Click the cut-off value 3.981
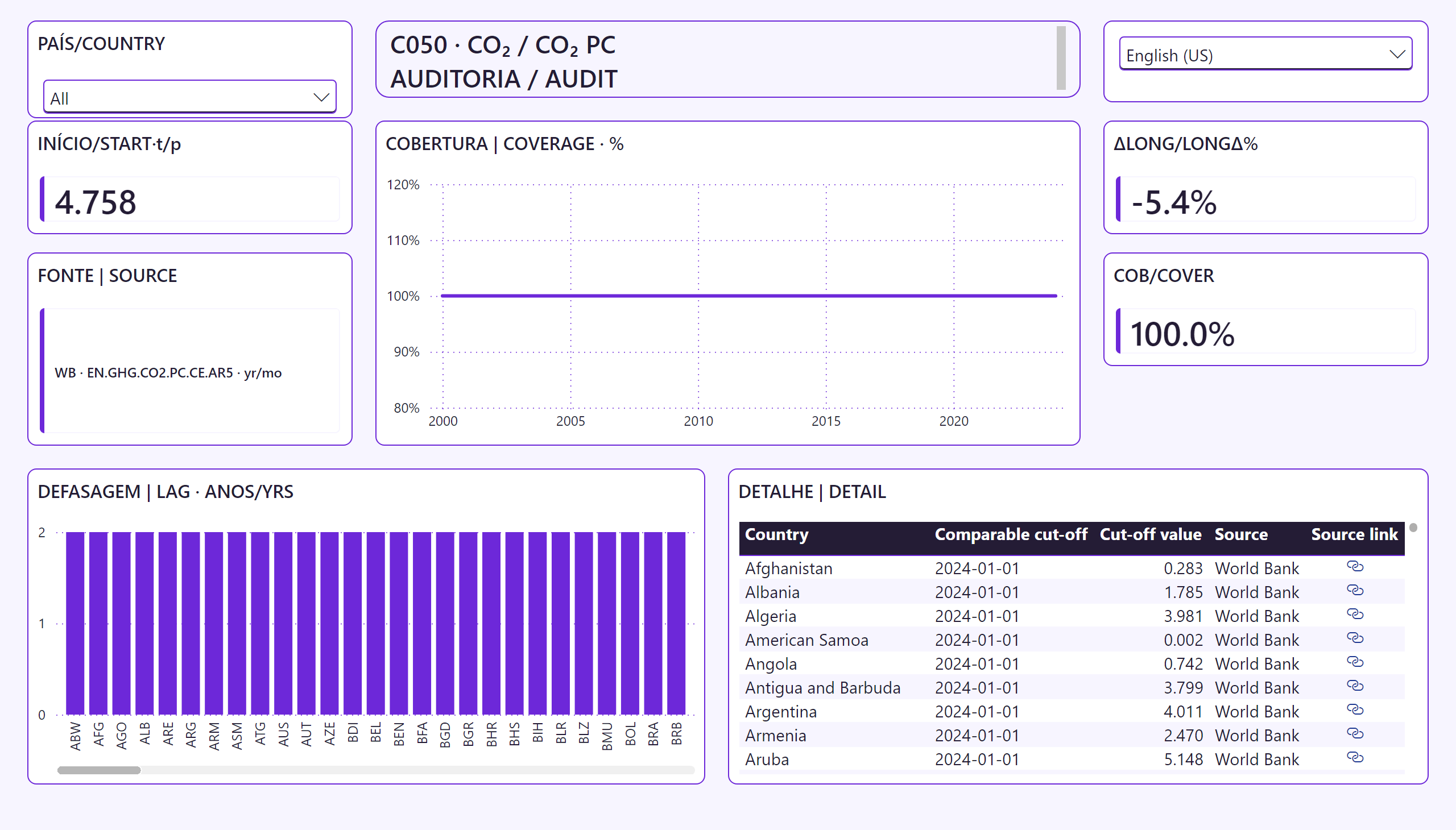The image size is (1456, 830). coord(1183,616)
